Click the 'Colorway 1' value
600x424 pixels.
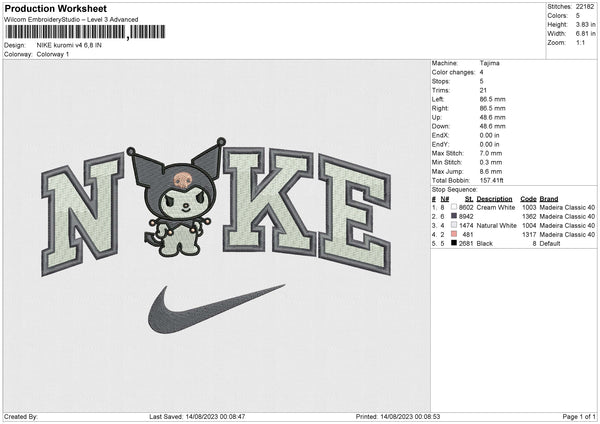tap(53, 54)
